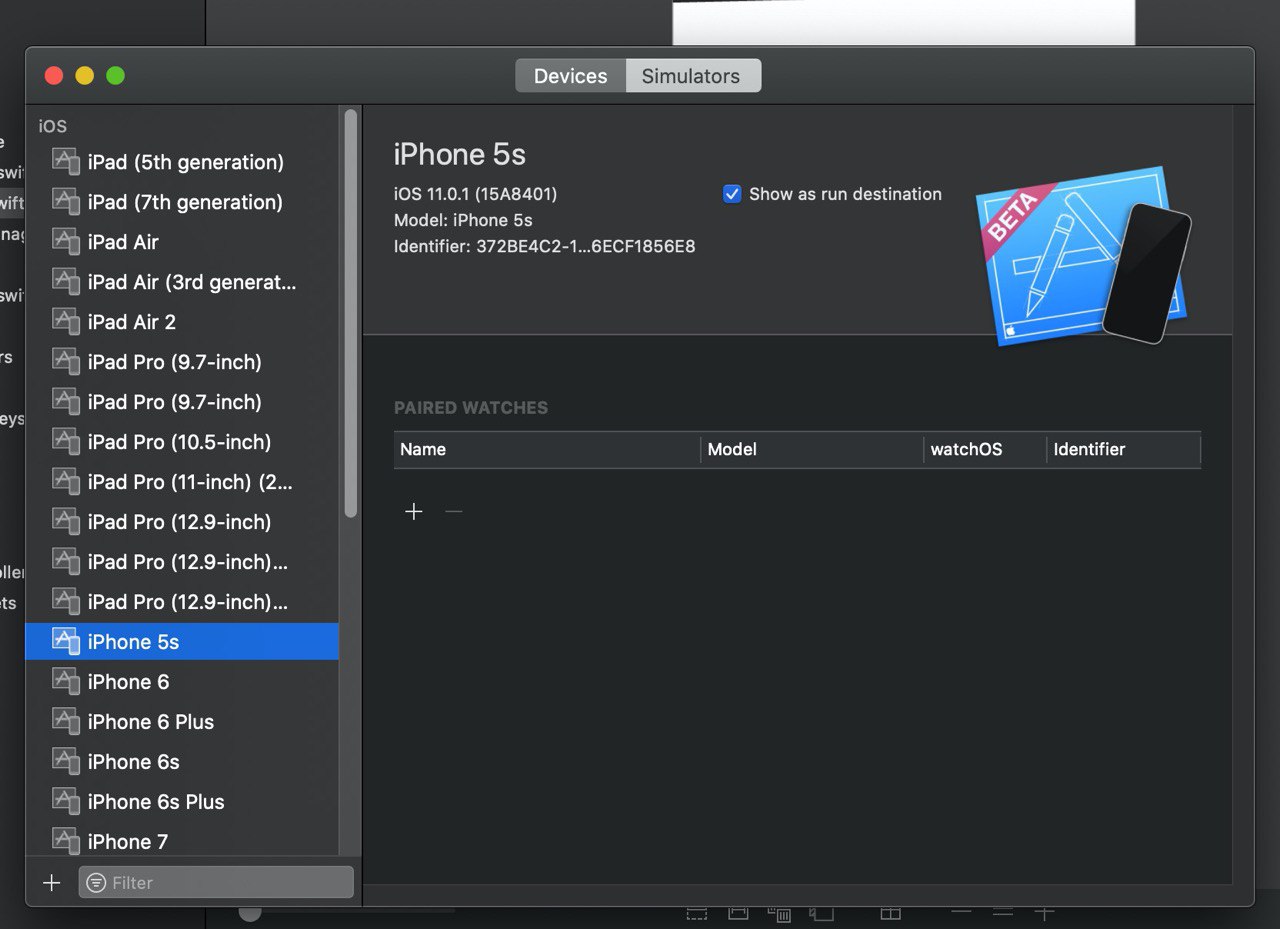Sort paired watches by Identifier column
Image resolution: width=1280 pixels, height=929 pixels.
(1124, 450)
